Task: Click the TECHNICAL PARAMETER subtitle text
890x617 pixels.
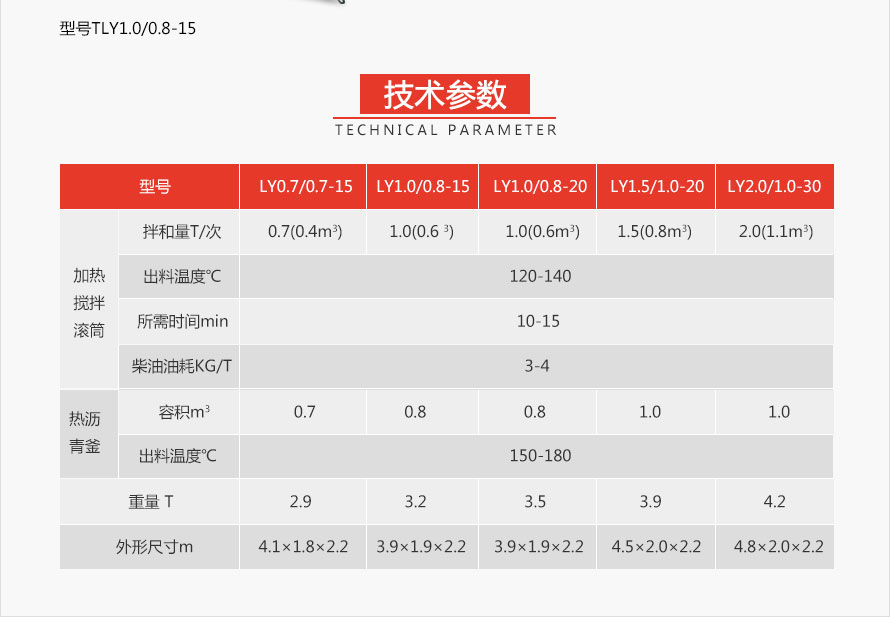Action: [445, 130]
